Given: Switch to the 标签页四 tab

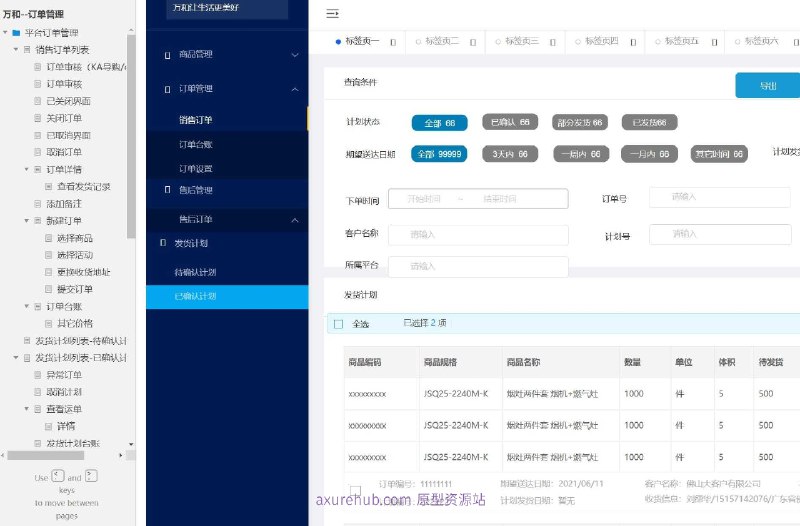Looking at the screenshot, I should (x=602, y=41).
